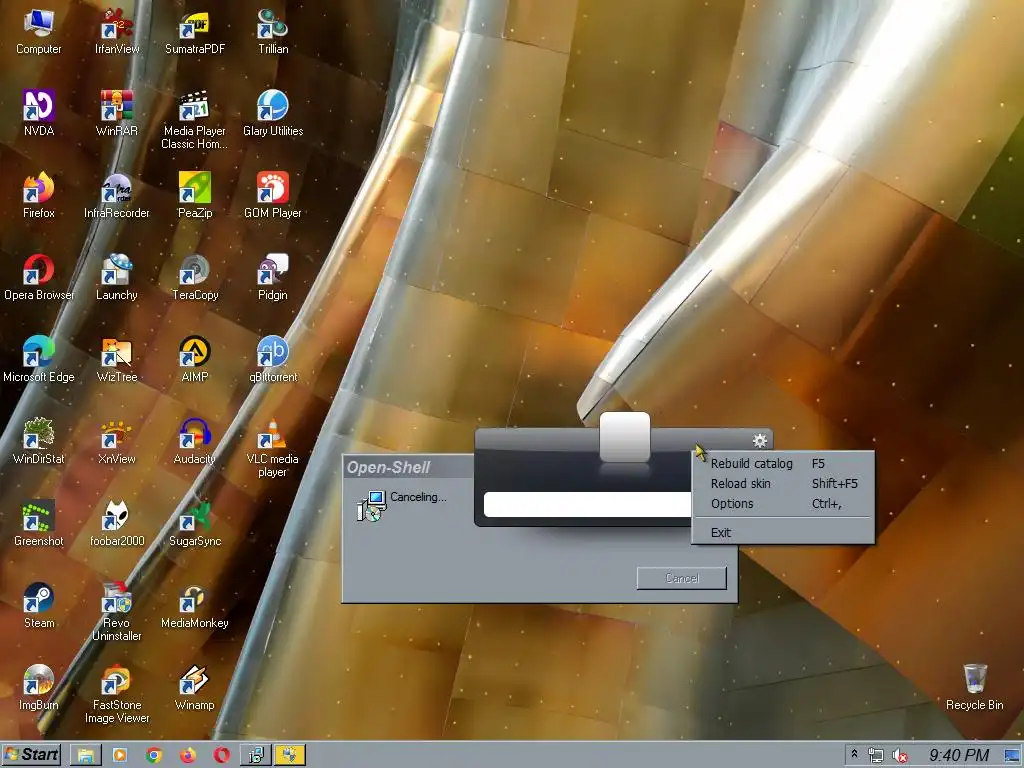This screenshot has height=768, width=1024.
Task: Select the AIMP desktop shortcut
Action: click(x=195, y=360)
